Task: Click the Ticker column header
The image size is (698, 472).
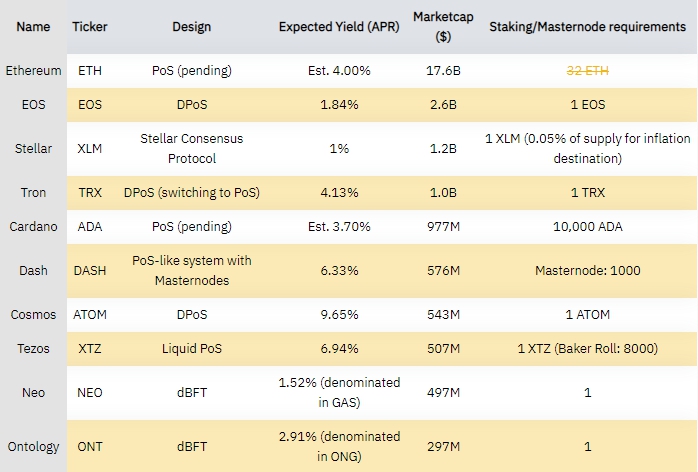Action: click(x=90, y=26)
